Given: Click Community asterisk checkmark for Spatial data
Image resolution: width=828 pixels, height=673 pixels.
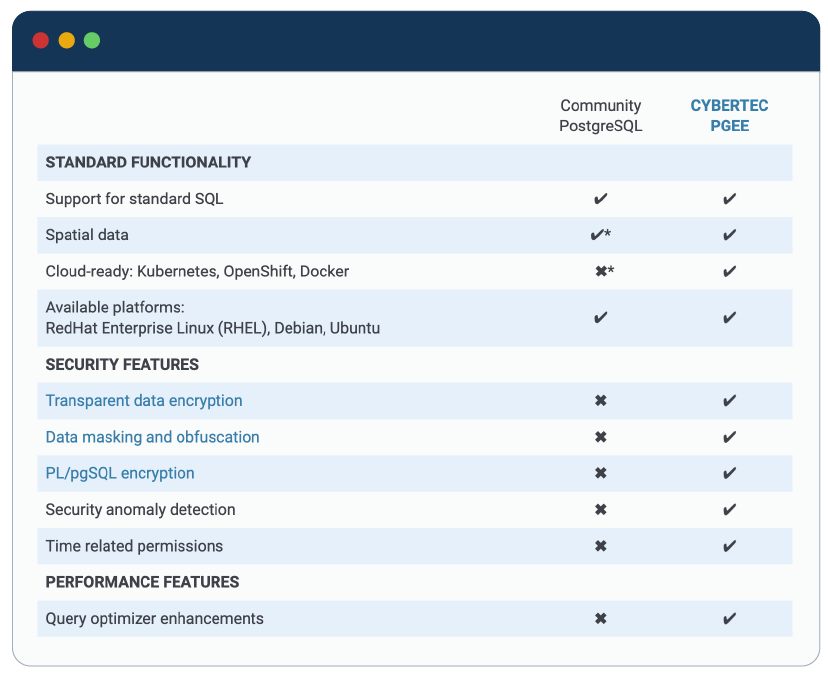Looking at the screenshot, I should pyautogui.click(x=600, y=235).
